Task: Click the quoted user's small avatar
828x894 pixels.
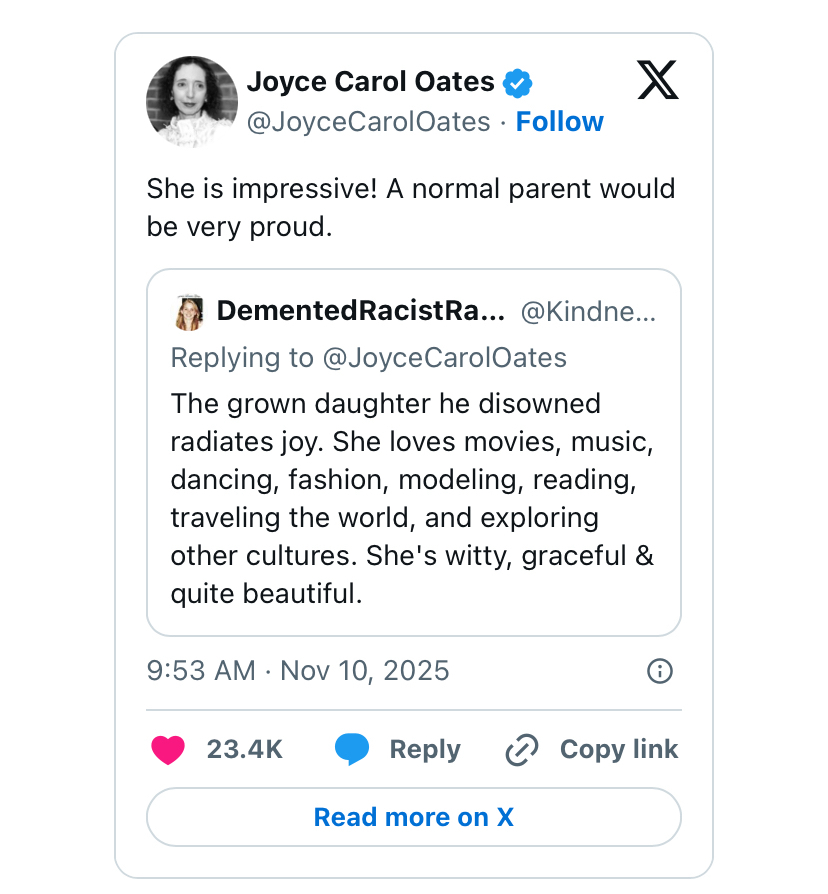Action: (189, 313)
